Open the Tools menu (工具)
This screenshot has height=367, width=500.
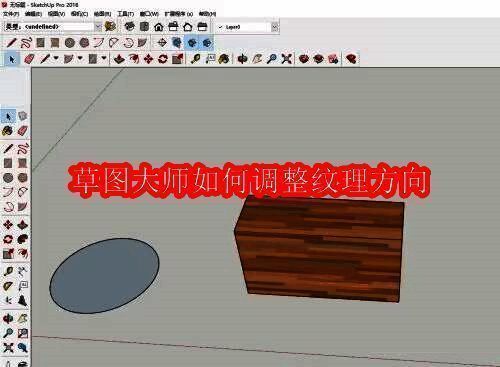(x=126, y=14)
